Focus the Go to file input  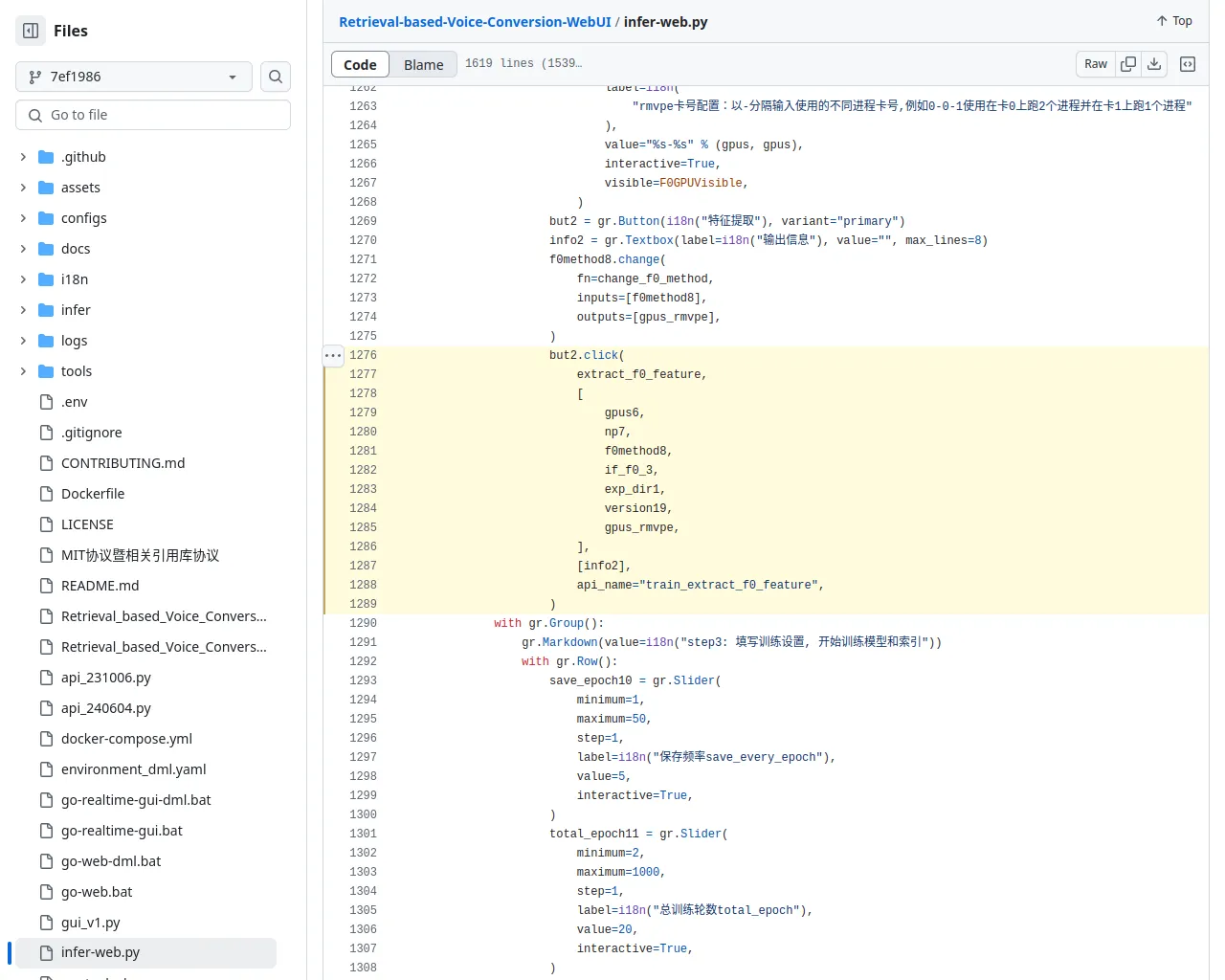pos(153,115)
